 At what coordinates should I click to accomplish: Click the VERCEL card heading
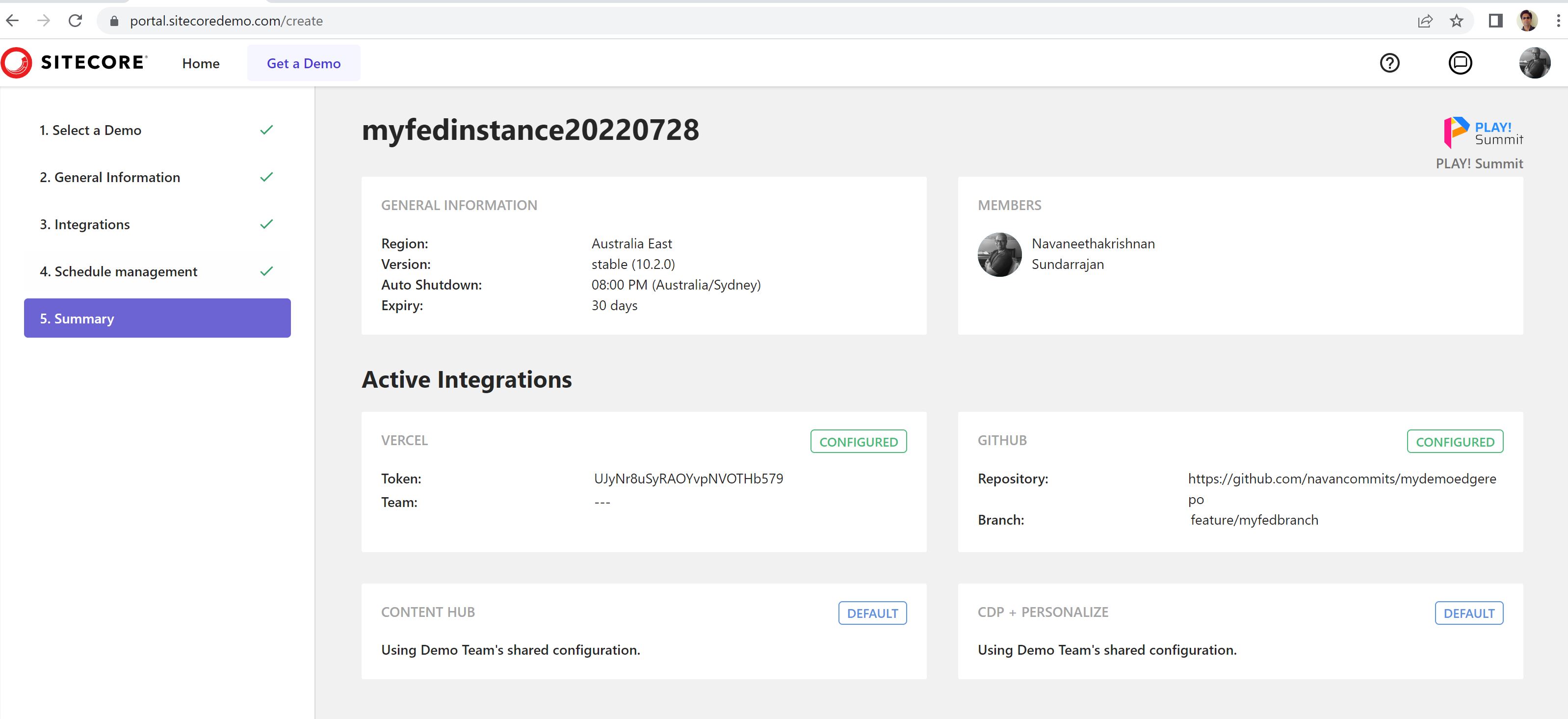[404, 440]
